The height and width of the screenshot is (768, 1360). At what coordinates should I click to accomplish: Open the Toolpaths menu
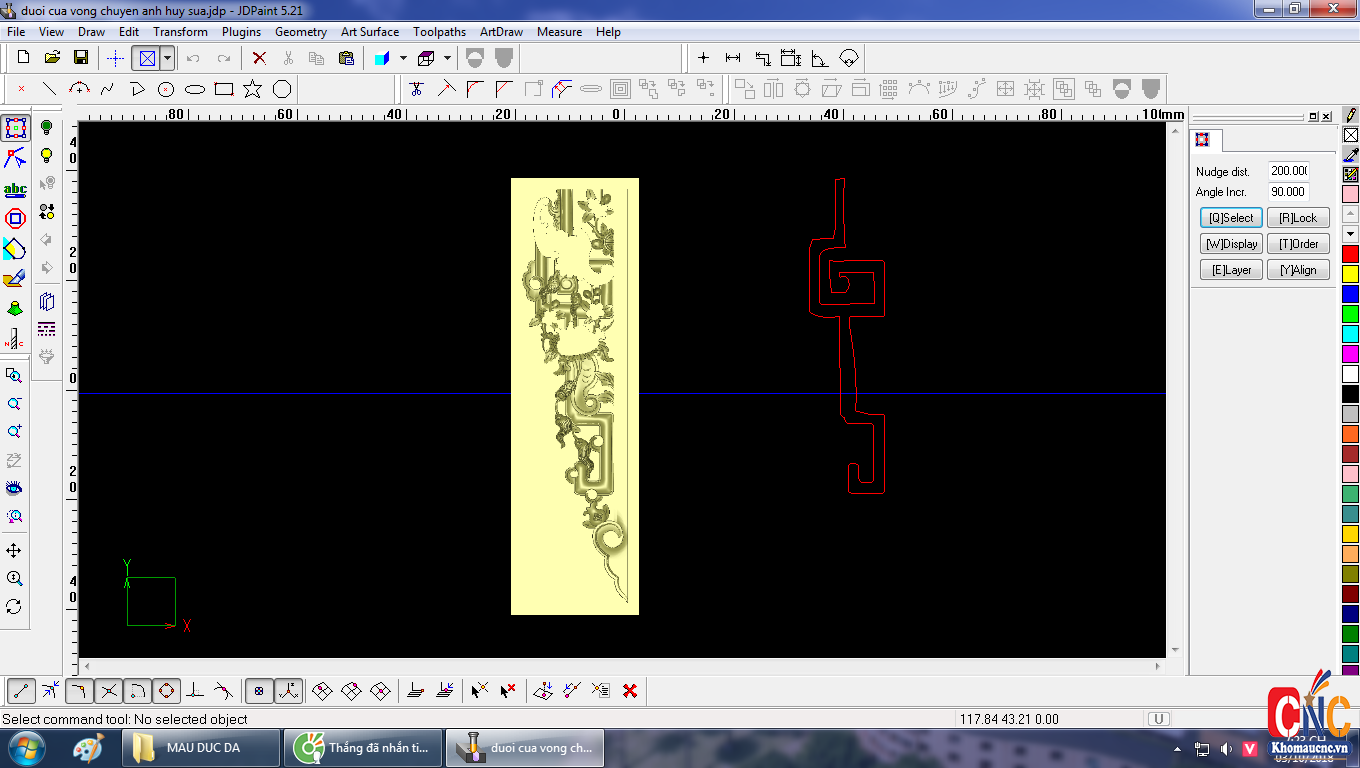(x=439, y=32)
